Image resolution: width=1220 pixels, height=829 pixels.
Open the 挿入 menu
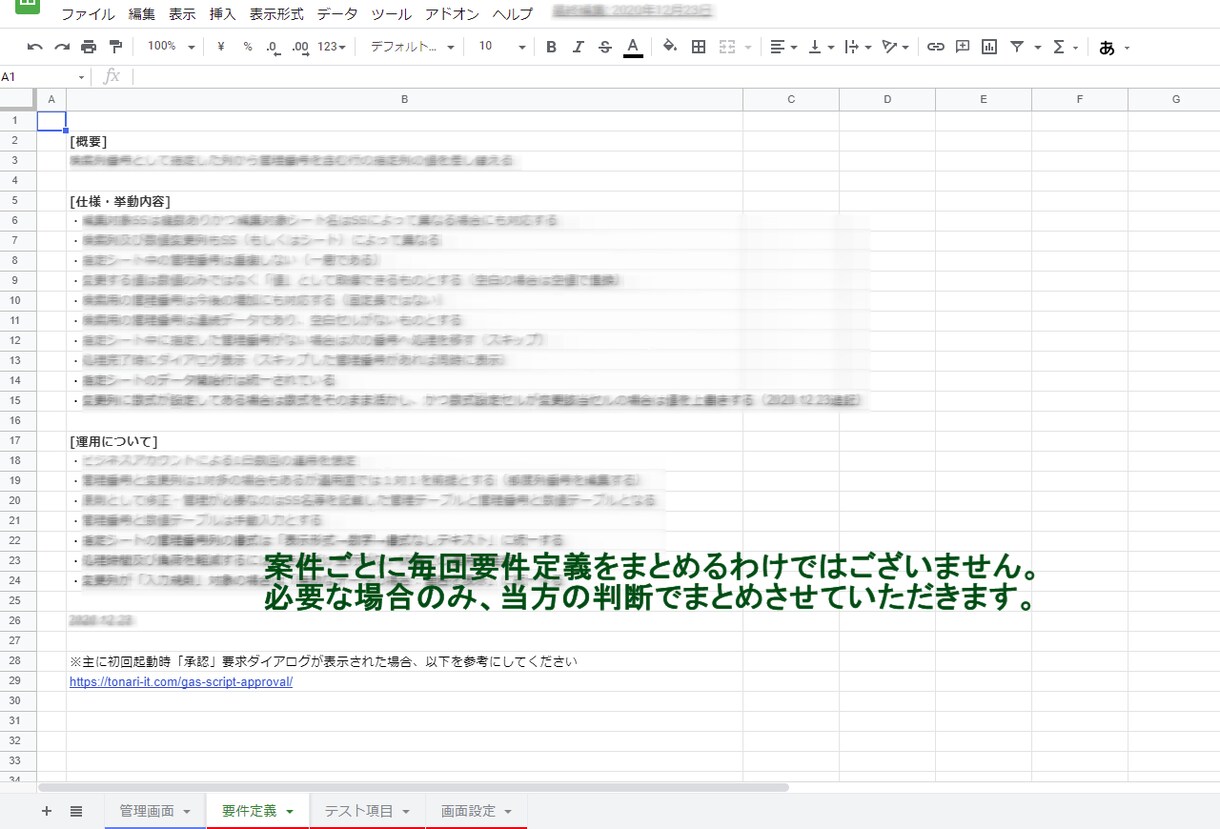222,14
